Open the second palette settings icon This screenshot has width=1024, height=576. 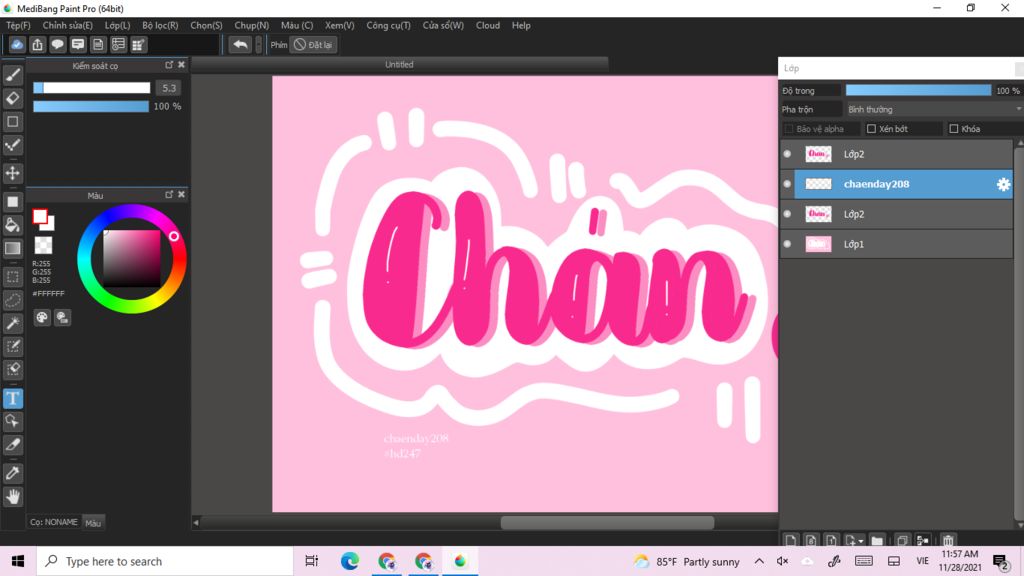(x=63, y=317)
